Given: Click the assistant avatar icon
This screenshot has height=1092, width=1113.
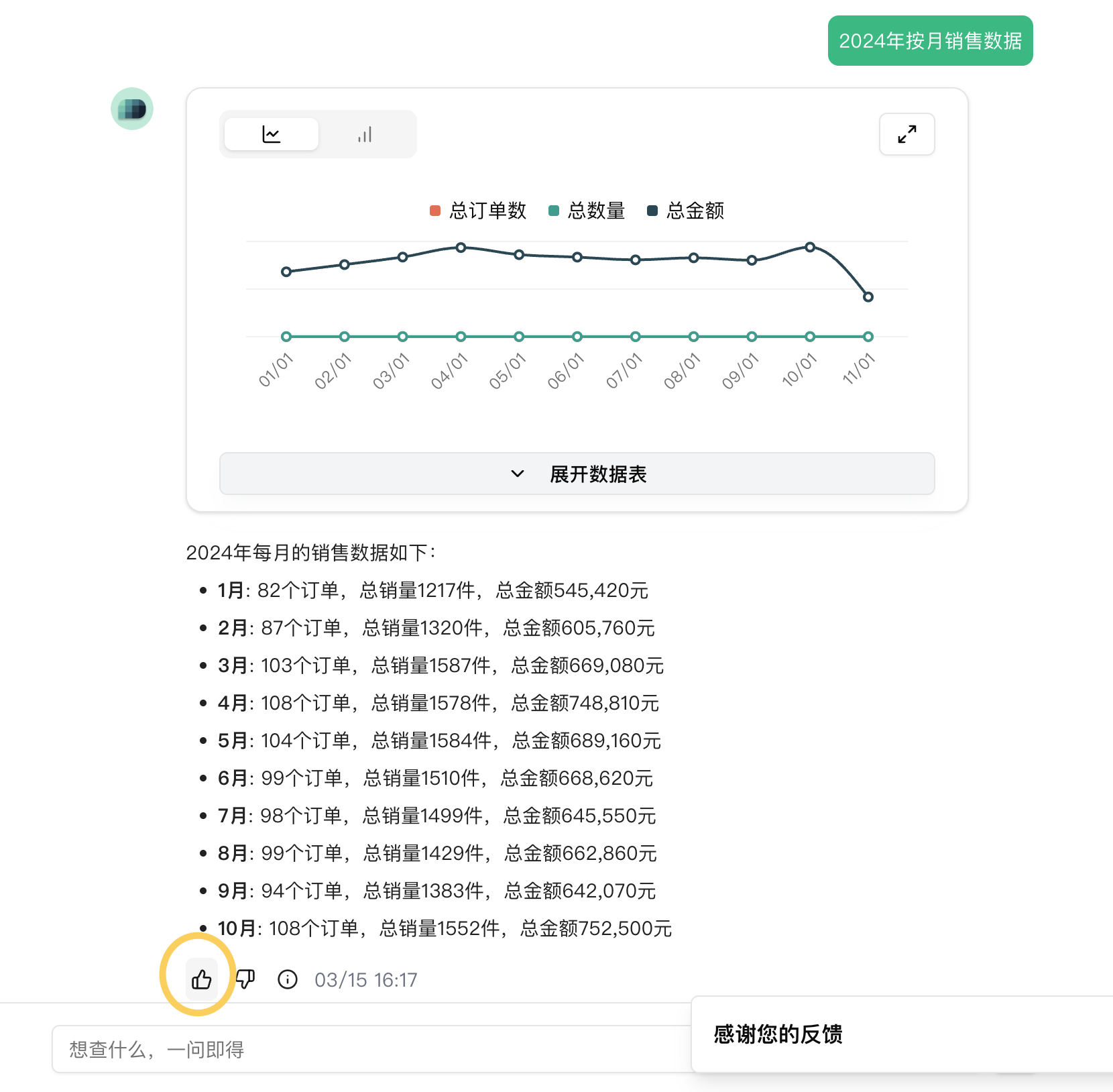Looking at the screenshot, I should pos(132,109).
